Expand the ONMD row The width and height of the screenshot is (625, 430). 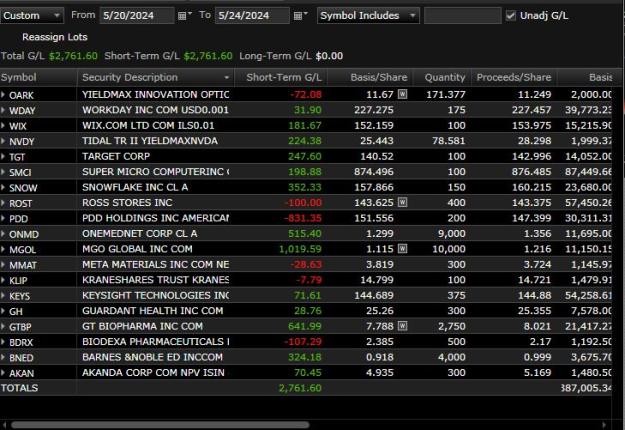3,234
